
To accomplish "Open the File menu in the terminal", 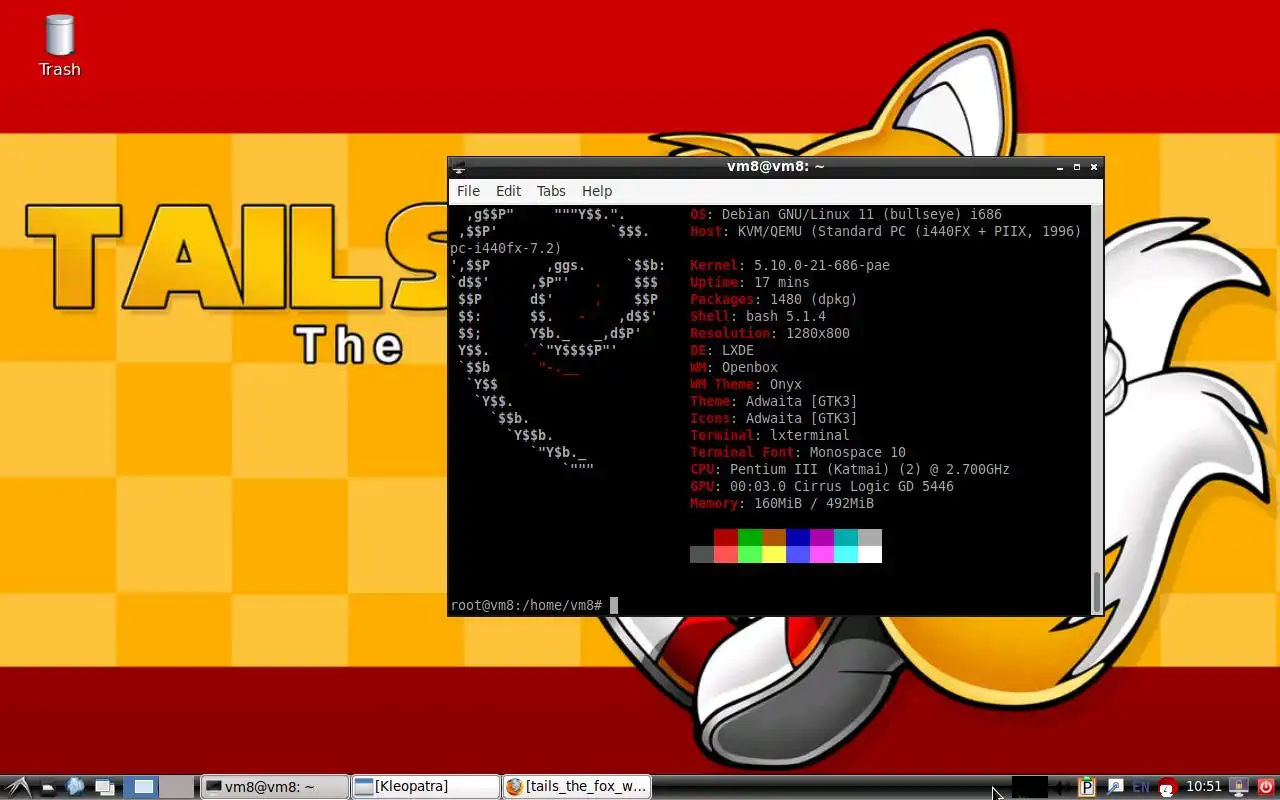I will click(468, 191).
